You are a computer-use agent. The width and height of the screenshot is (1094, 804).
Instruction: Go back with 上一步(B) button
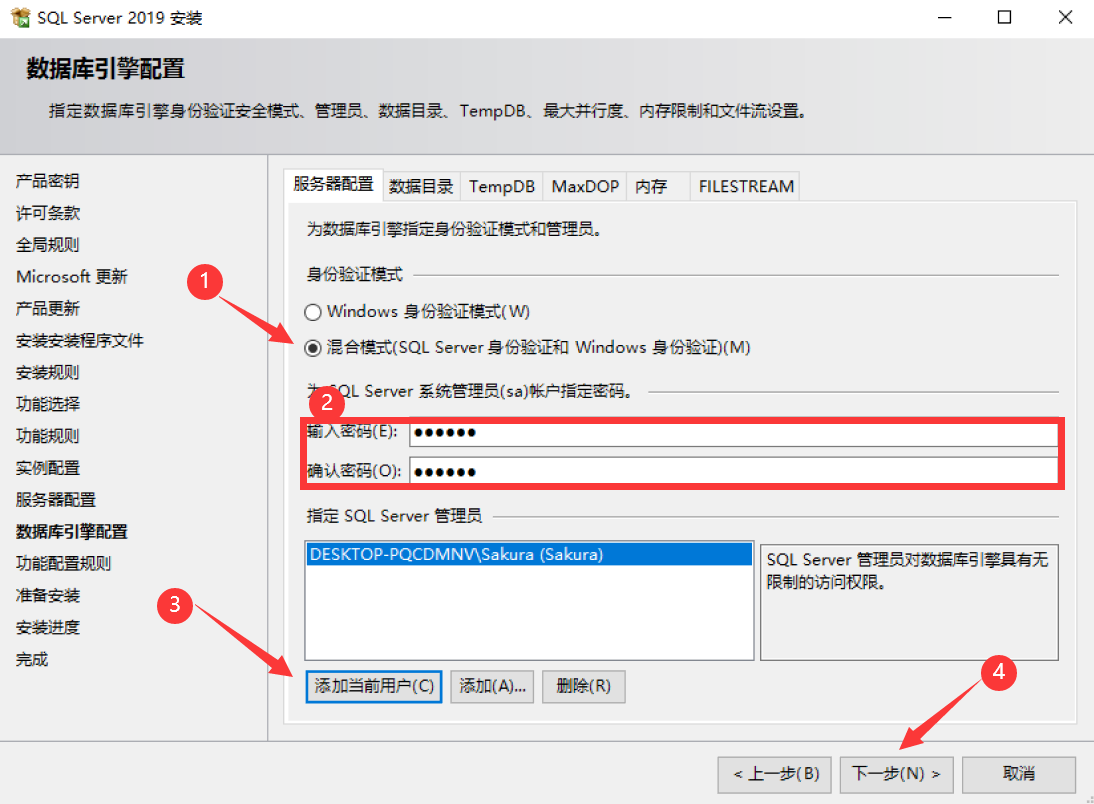774,774
